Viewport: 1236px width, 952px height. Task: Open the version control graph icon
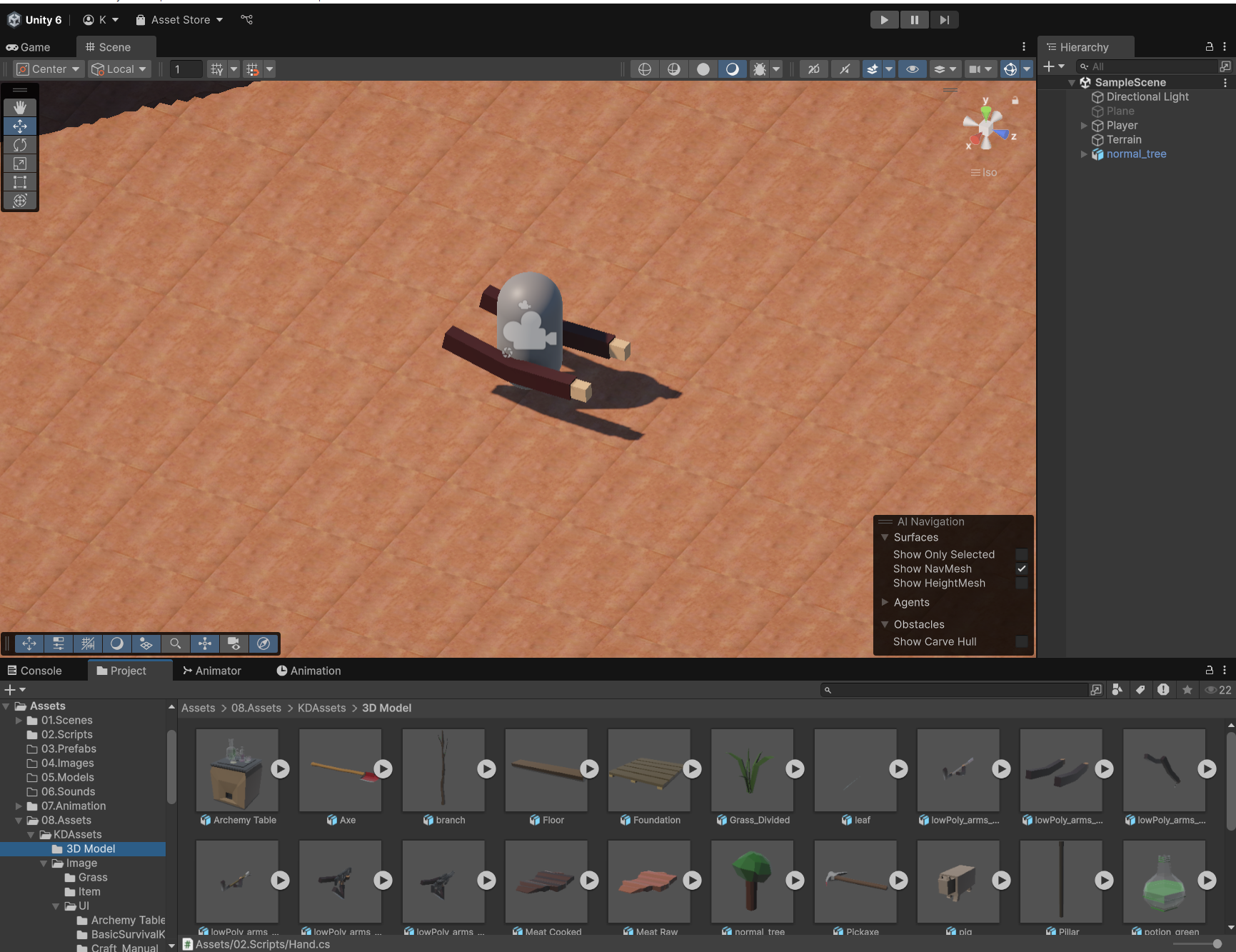coord(247,19)
